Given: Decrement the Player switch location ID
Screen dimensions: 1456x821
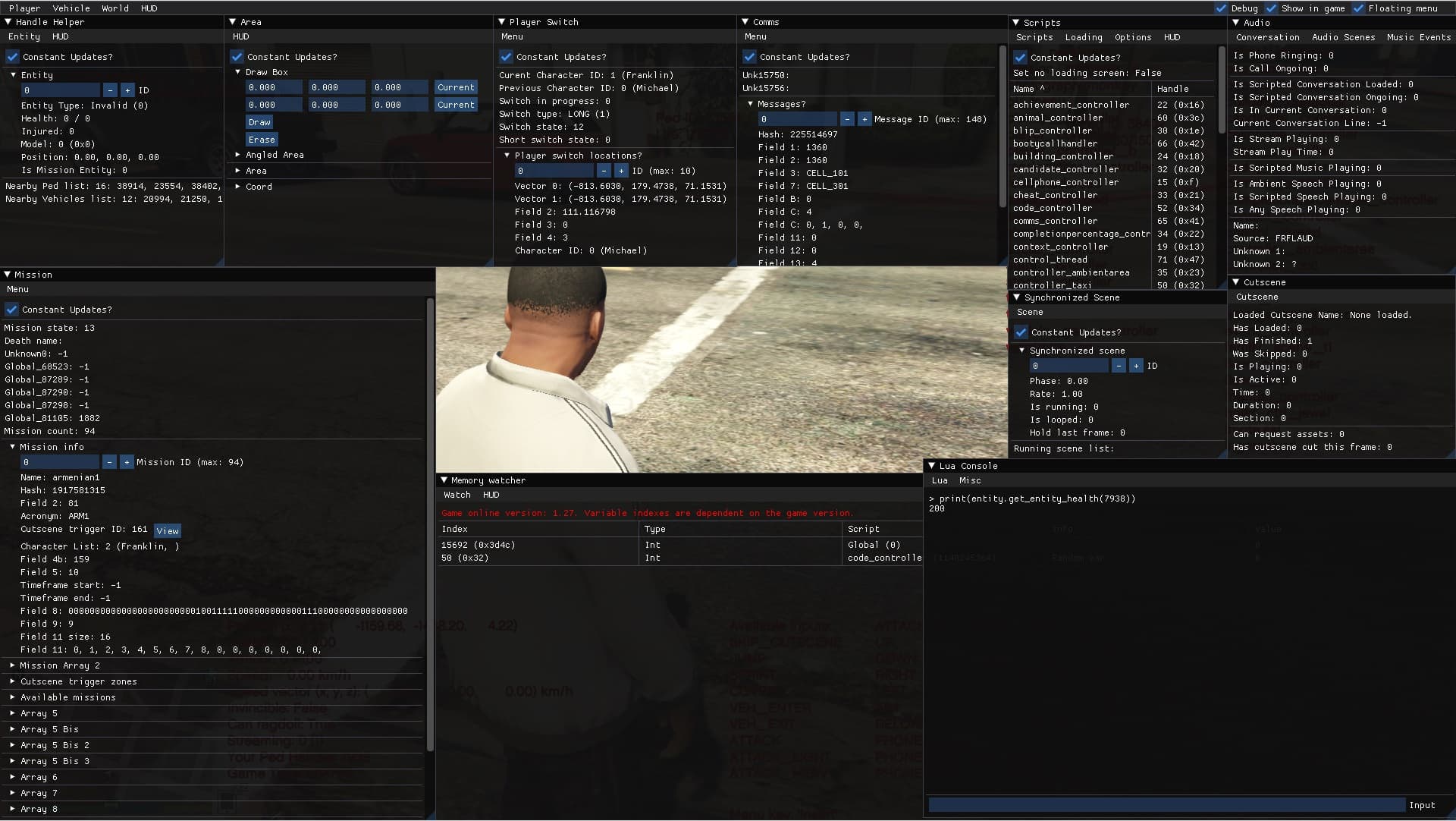Looking at the screenshot, I should click(x=604, y=171).
